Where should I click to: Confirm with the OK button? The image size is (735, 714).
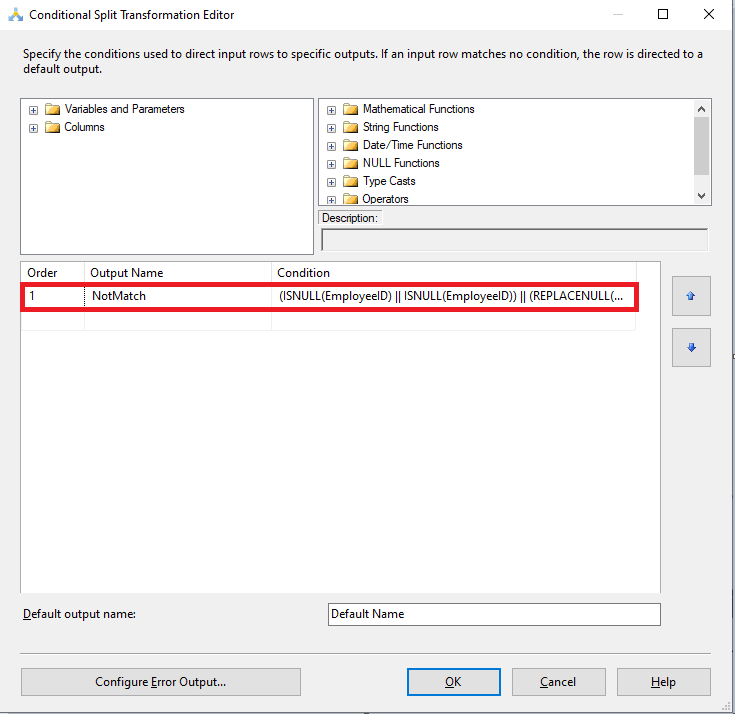[453, 682]
